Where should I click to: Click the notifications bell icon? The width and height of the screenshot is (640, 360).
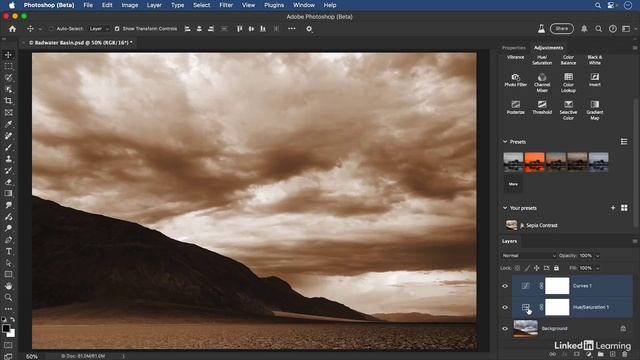point(584,29)
